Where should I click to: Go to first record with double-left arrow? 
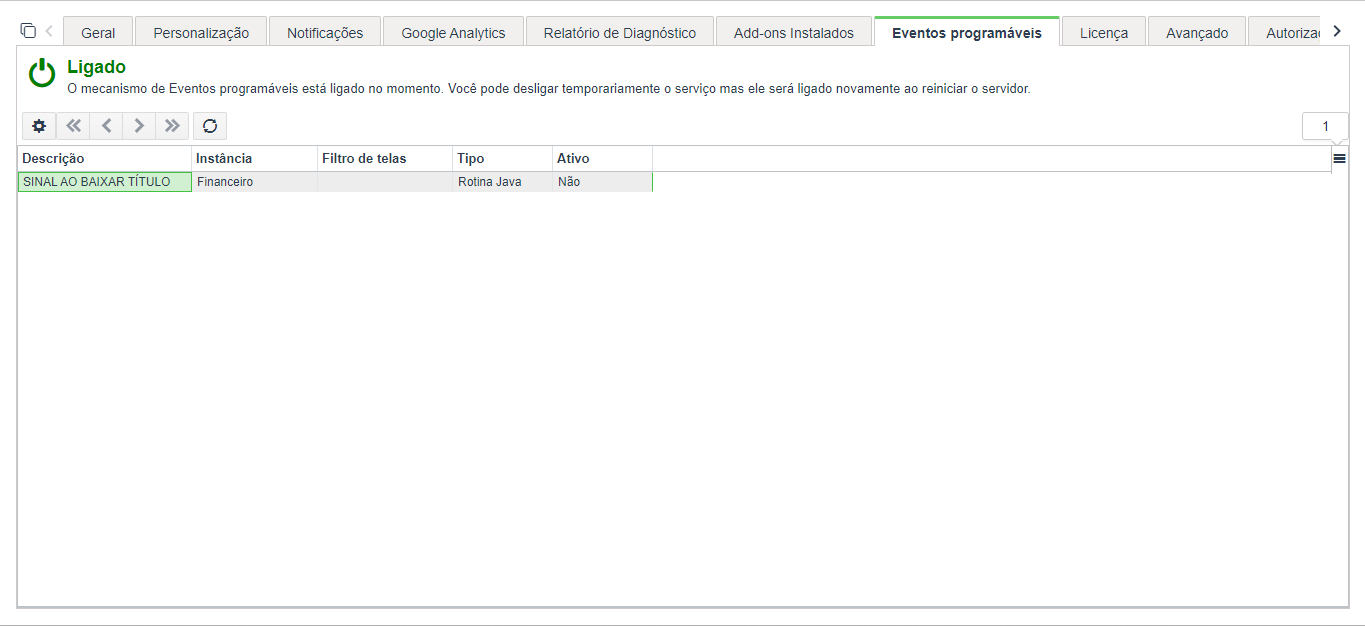point(73,126)
